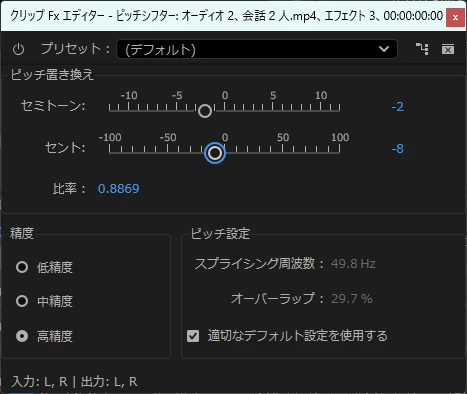
Task: Click the セミトーン slider knob
Action: (x=205, y=111)
